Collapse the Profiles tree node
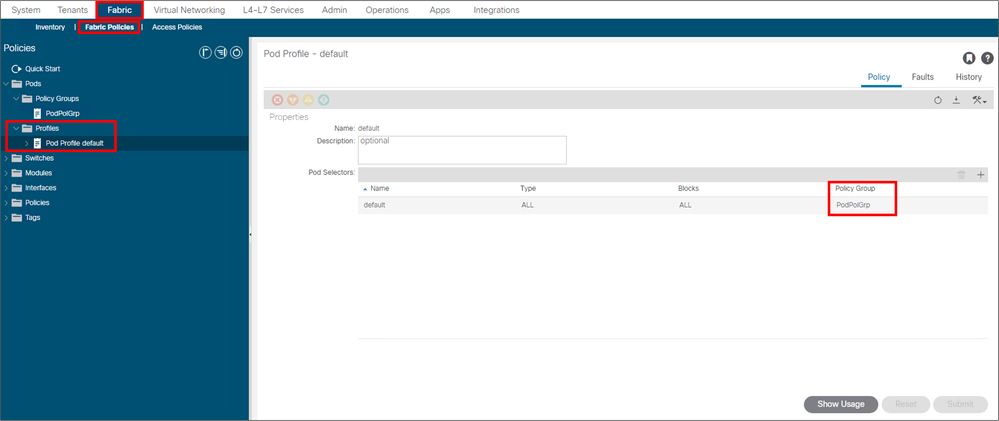 point(17,128)
